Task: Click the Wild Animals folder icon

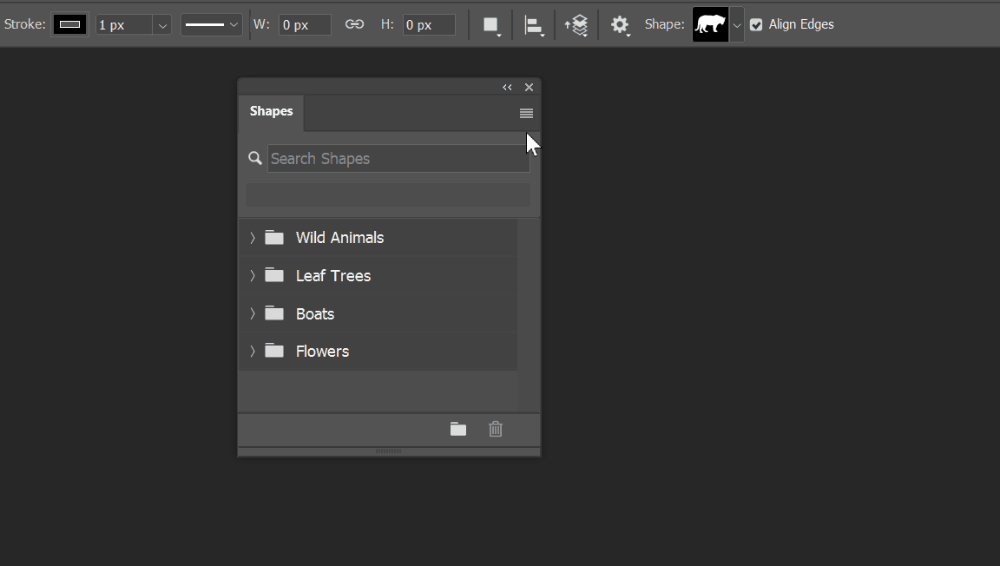Action: (x=274, y=237)
